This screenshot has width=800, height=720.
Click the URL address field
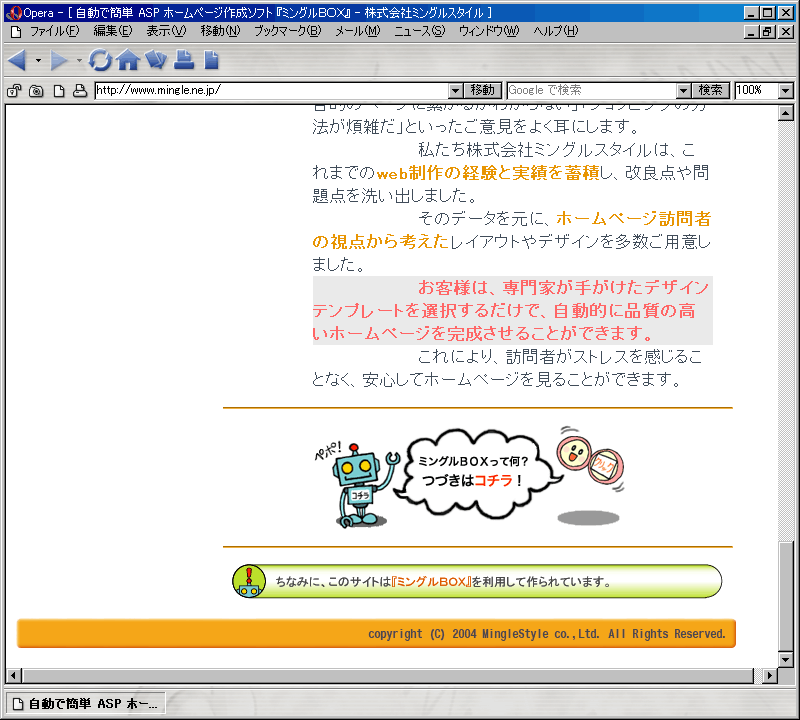click(x=272, y=90)
